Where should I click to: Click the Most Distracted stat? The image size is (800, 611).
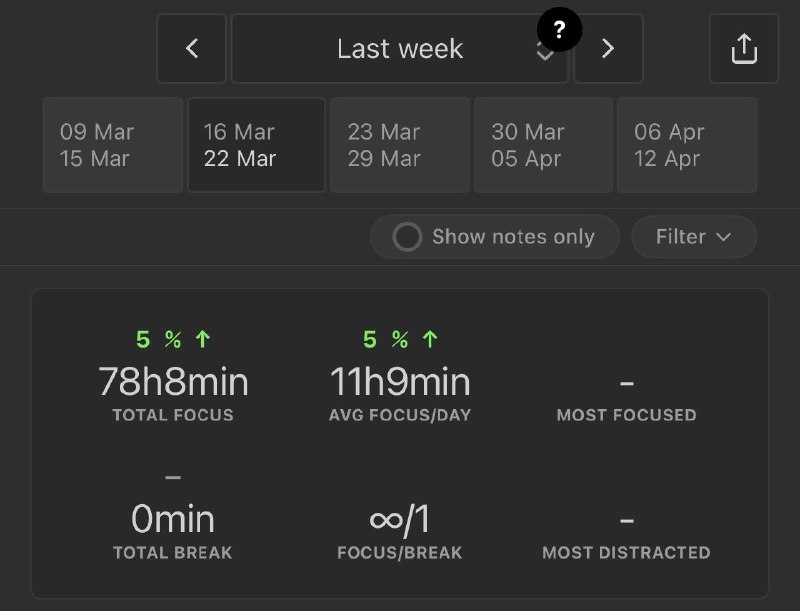coord(626,533)
